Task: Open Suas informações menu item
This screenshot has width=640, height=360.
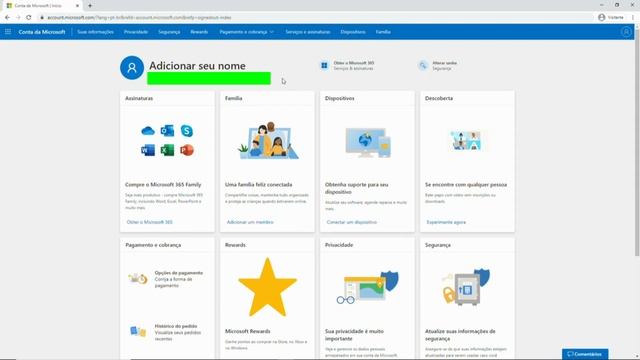Action: [x=96, y=32]
